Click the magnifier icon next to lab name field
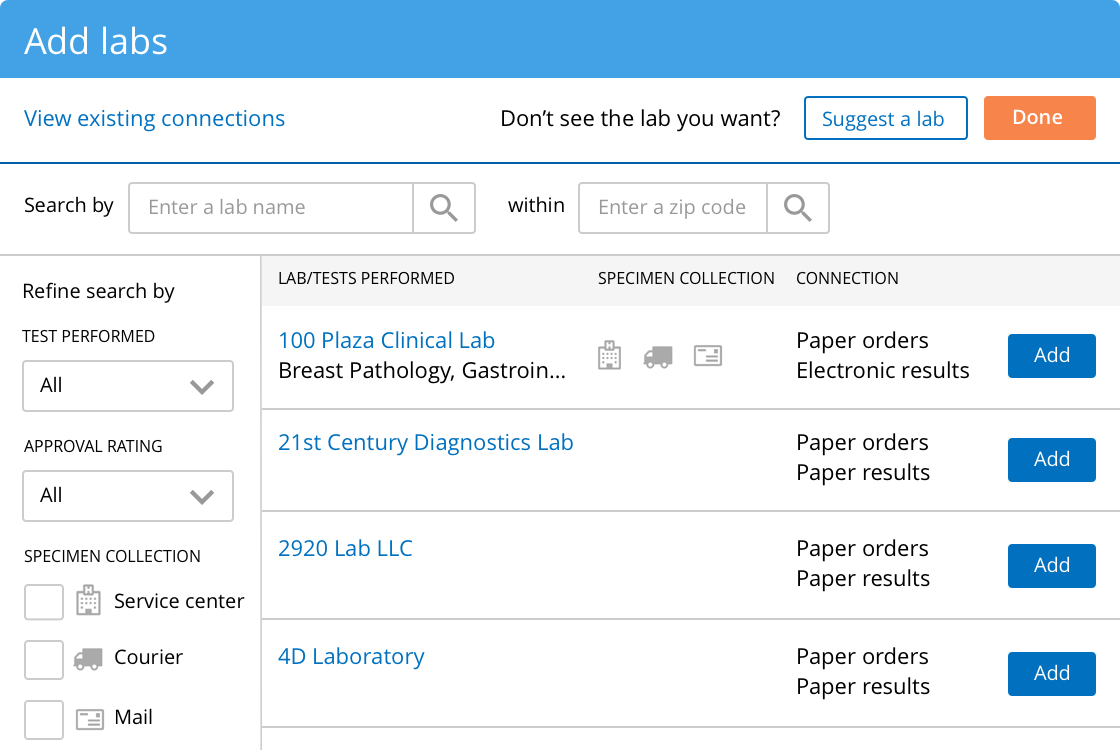The image size is (1120, 750). point(443,207)
